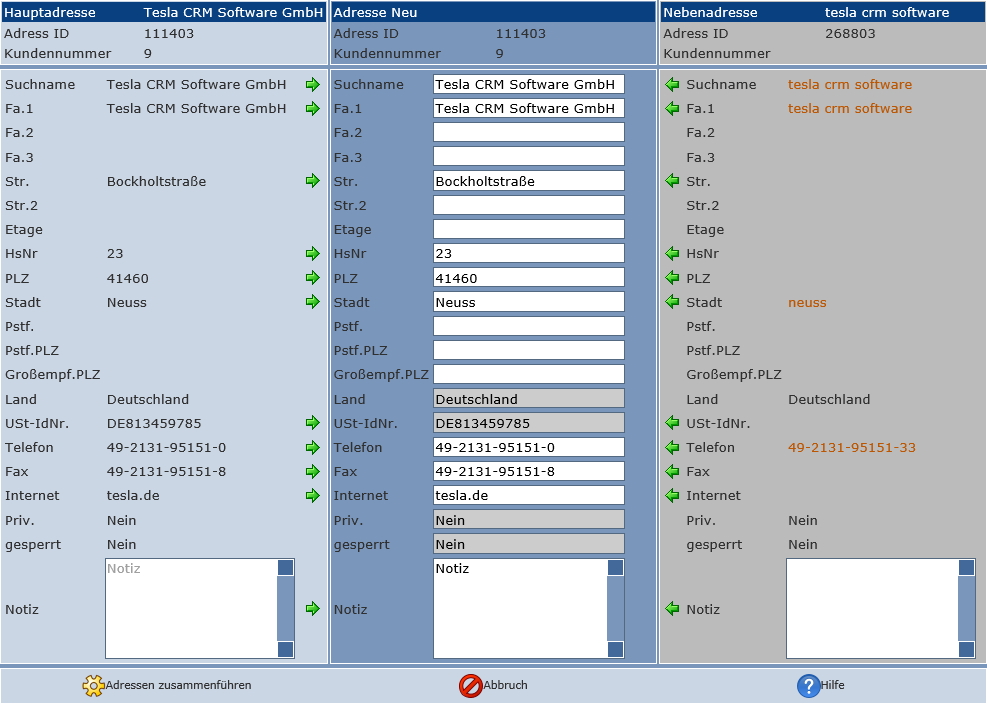Select the Pstf.PLZ field in Adresse Neu
Viewport: 987px width, 704px height.
tap(528, 351)
